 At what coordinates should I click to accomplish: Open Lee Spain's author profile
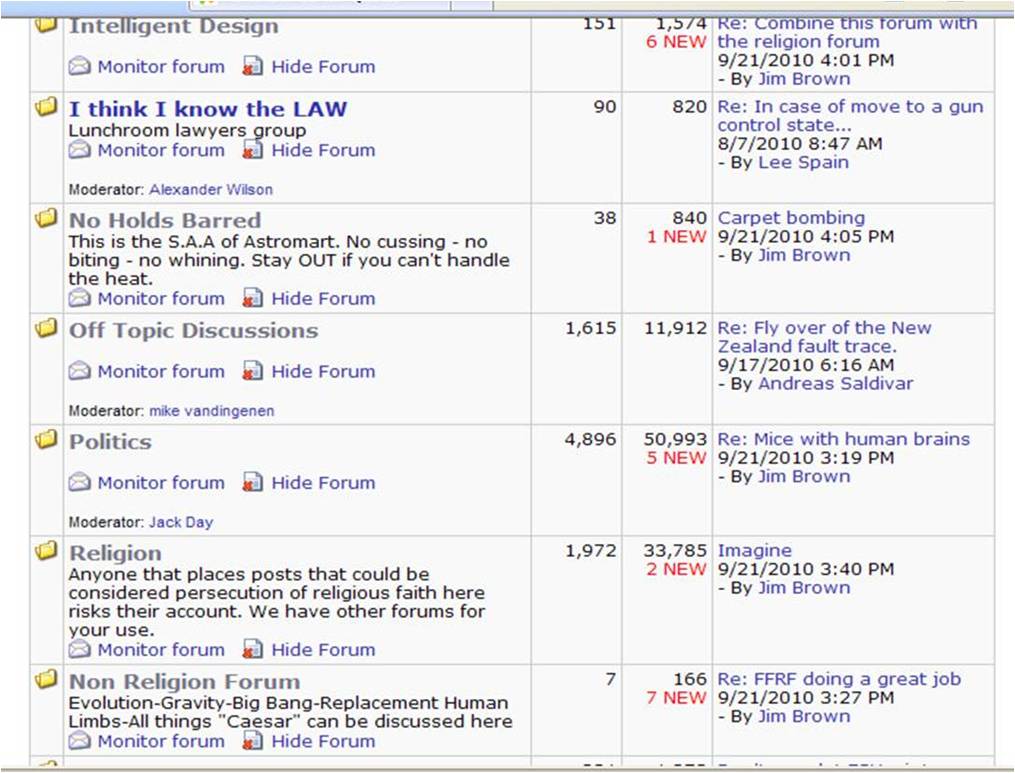(x=803, y=162)
